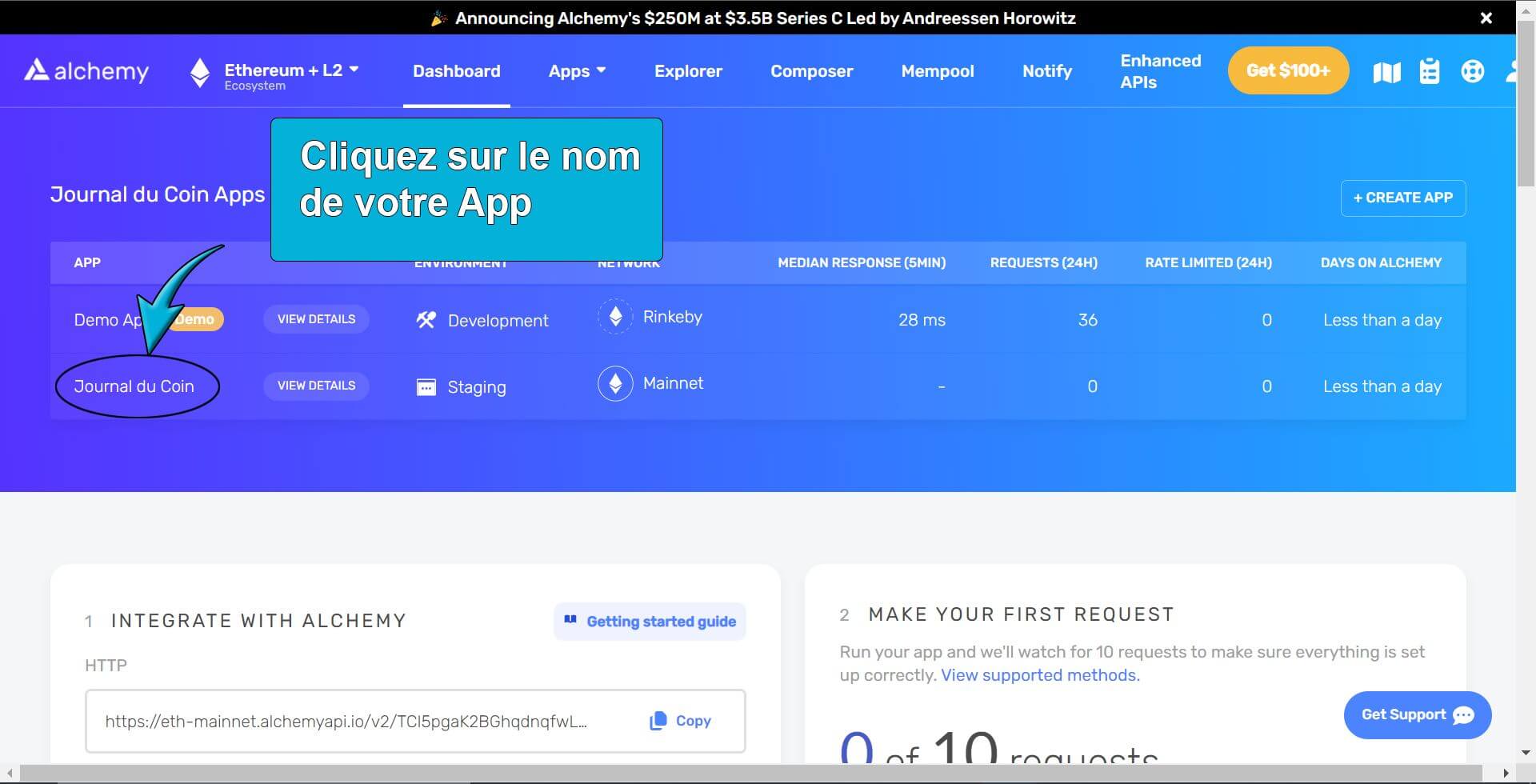The width and height of the screenshot is (1536, 784).
Task: Click the Alchemy logo
Action: pos(86,71)
